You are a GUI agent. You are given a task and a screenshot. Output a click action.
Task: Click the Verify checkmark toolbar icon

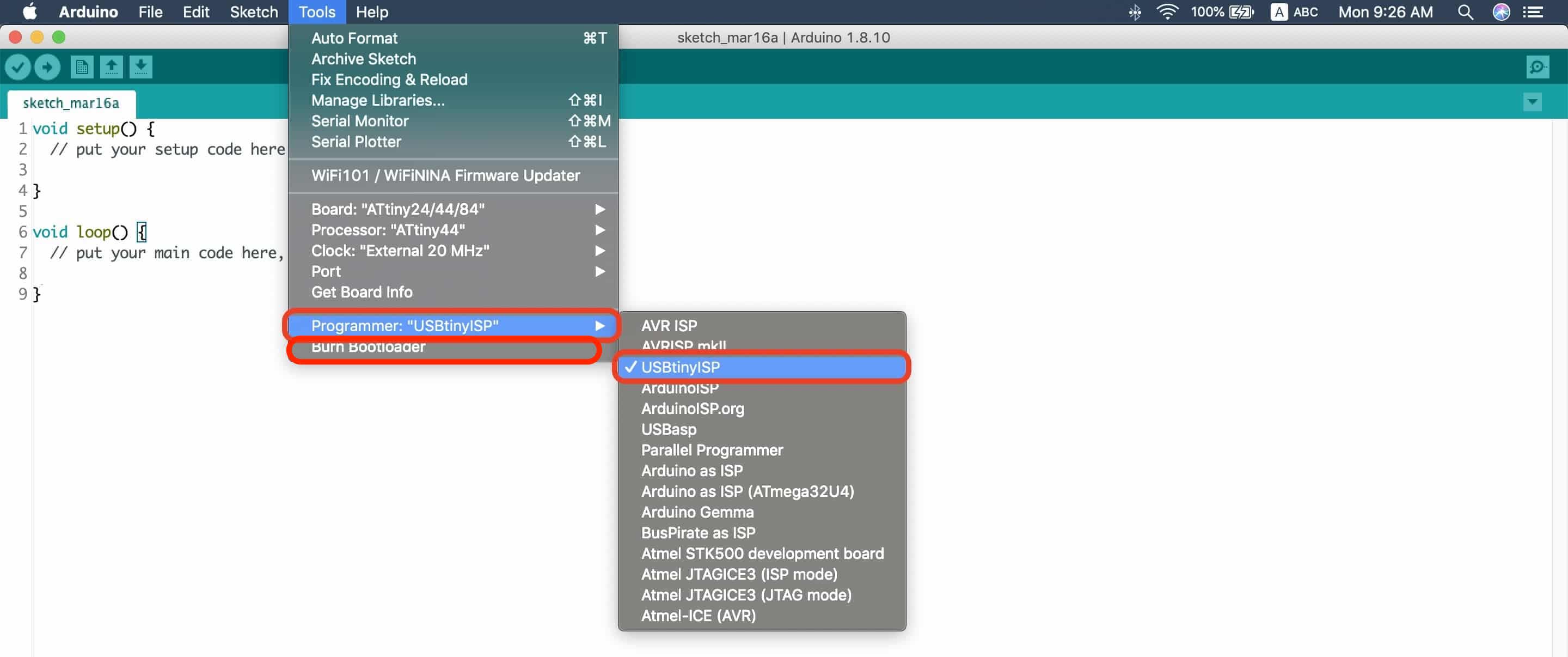point(19,67)
